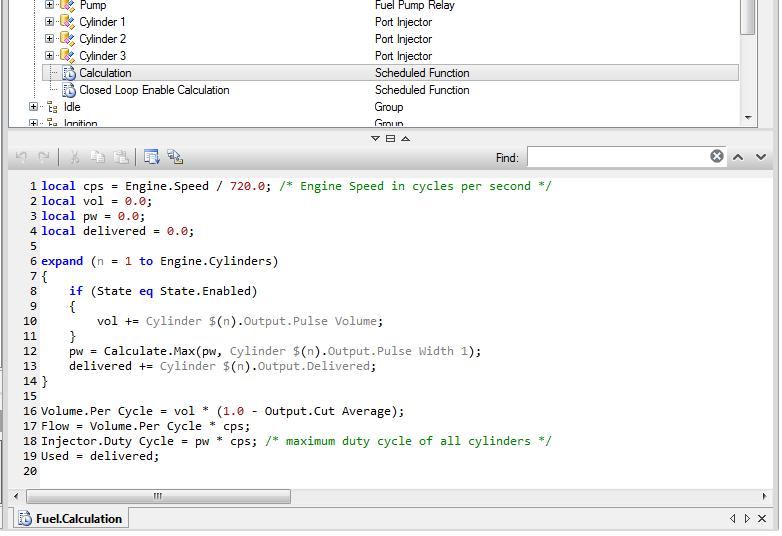Click the horizontal scrollbar thumb in code editor
Screen dimensions: 782x536
click(x=158, y=496)
